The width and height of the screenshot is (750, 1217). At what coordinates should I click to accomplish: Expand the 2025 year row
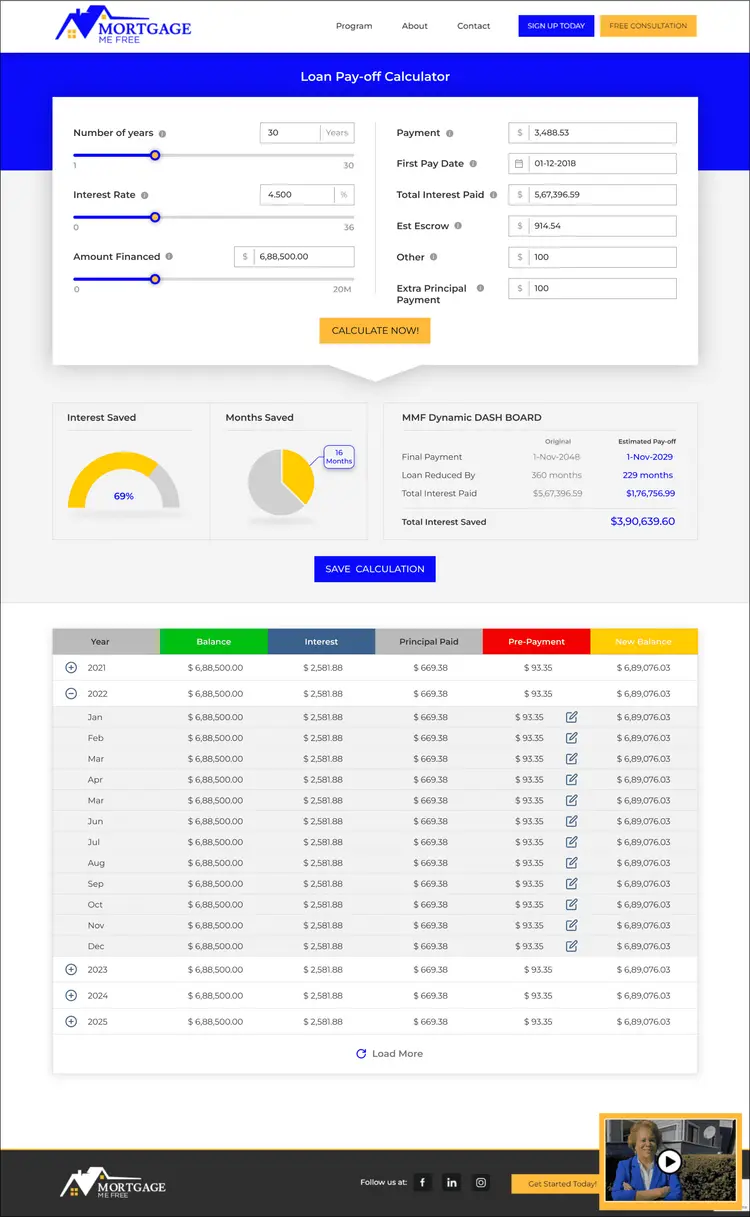[x=71, y=1022]
